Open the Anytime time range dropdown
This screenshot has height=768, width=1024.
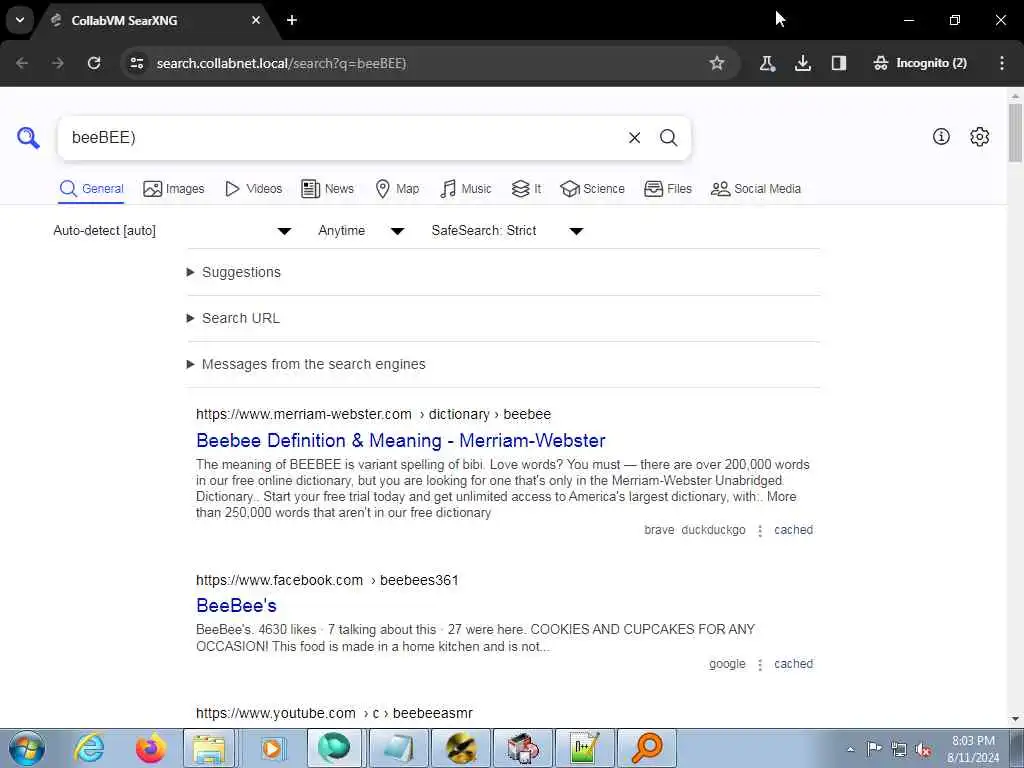point(361,231)
